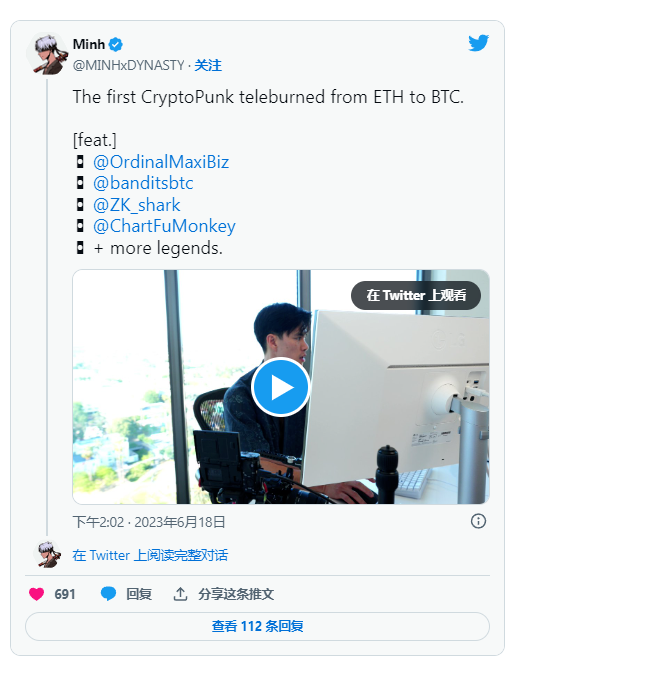Click the 关注 follow link
Image resolution: width=668 pixels, height=676 pixels.
(x=208, y=65)
